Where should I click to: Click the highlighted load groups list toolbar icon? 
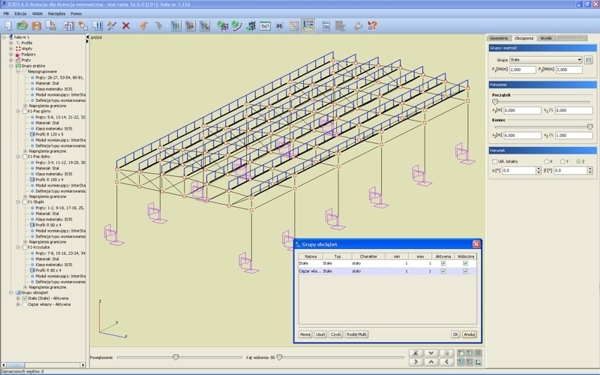click(308, 26)
